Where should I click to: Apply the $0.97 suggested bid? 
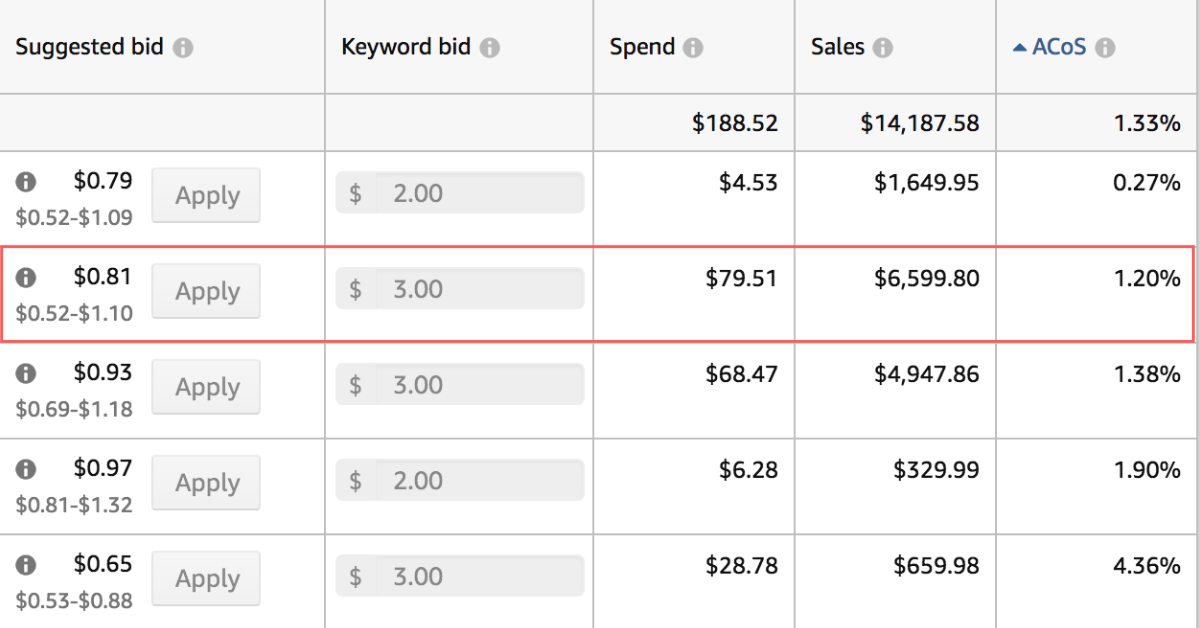point(206,483)
